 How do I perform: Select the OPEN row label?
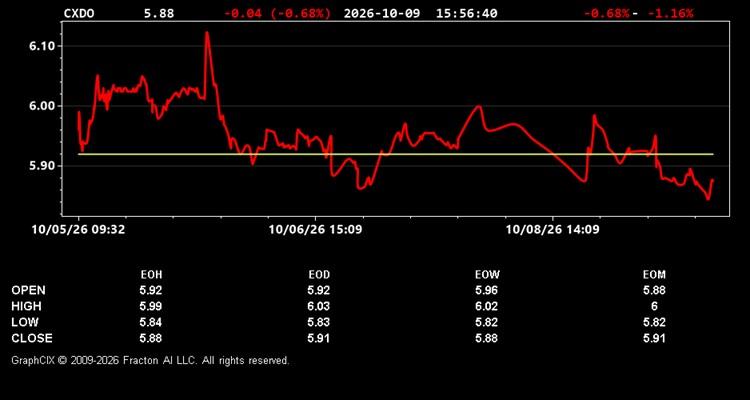coord(29,290)
